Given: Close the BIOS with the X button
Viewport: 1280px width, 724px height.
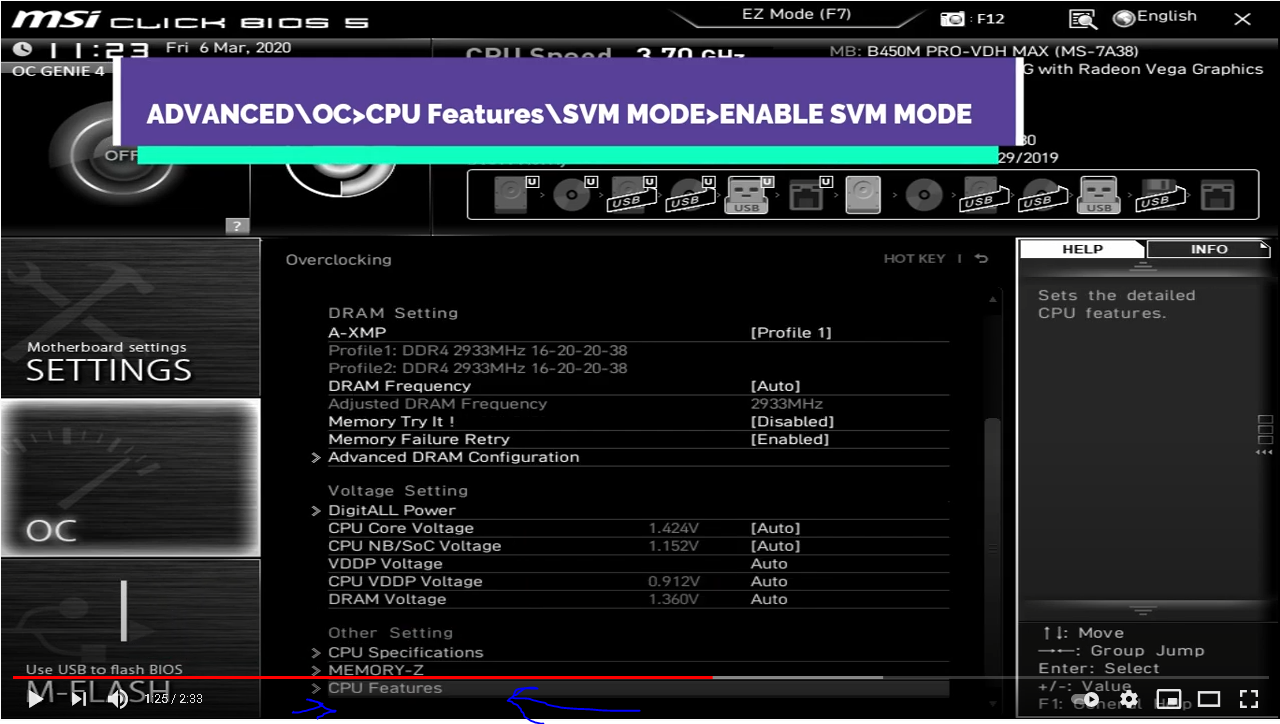Looking at the screenshot, I should pos(1242,19).
